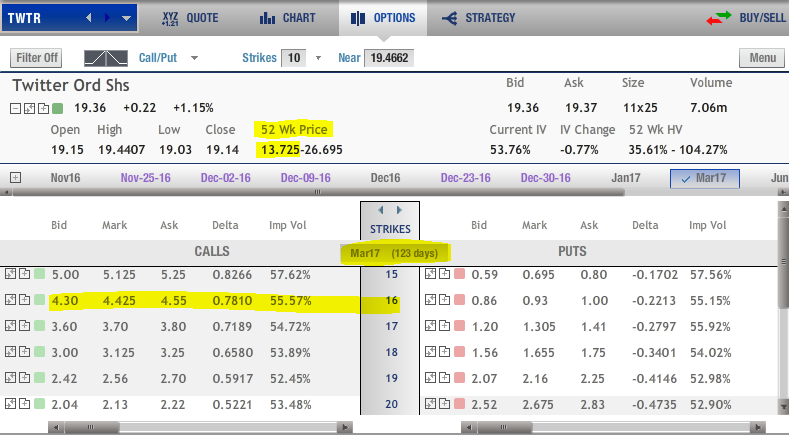Open the Menu button
The height and width of the screenshot is (435, 789).
tap(762, 58)
